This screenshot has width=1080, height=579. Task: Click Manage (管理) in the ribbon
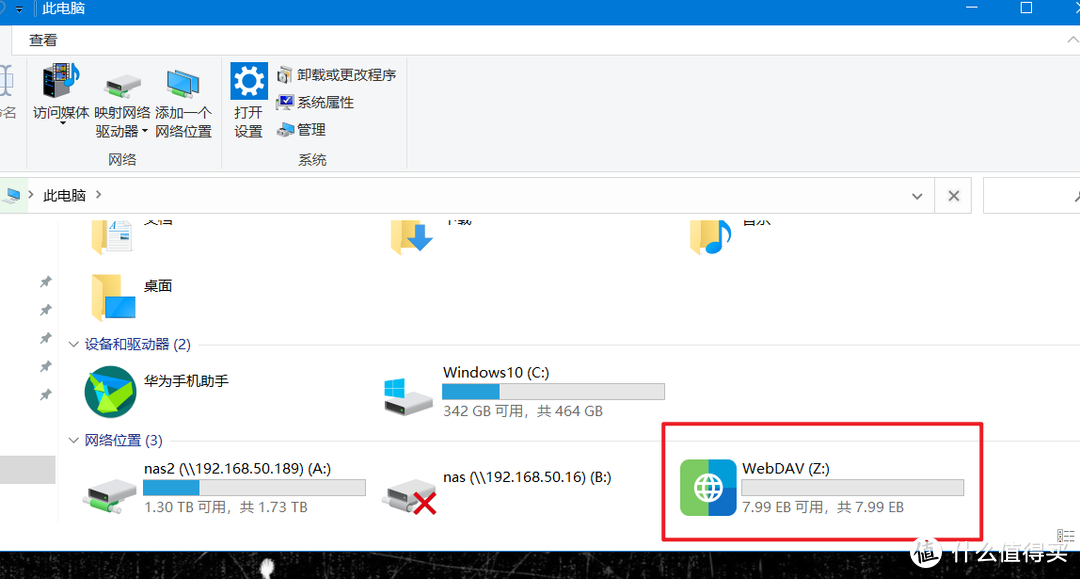(301, 129)
